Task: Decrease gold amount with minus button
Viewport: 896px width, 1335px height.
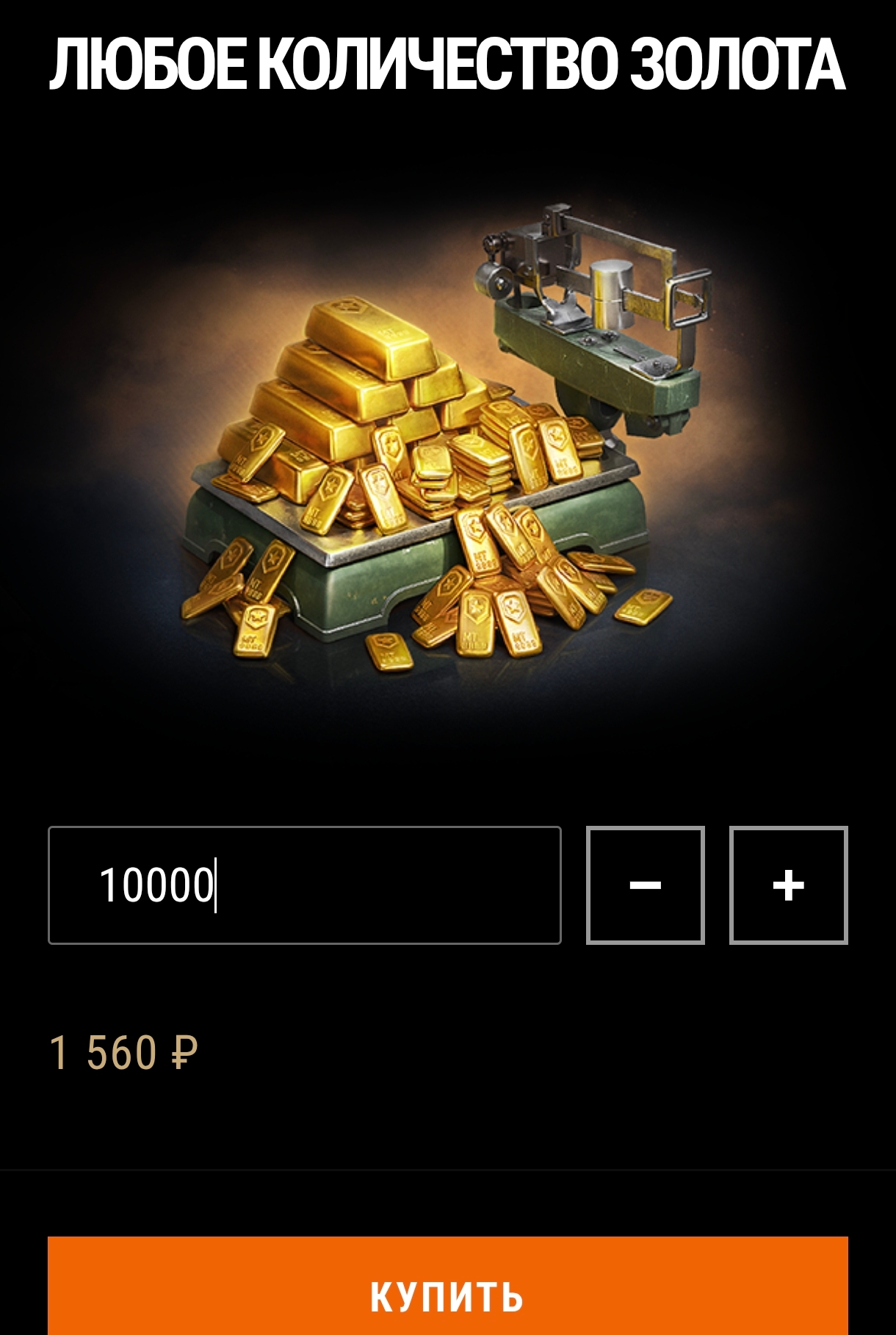Action: coord(645,885)
